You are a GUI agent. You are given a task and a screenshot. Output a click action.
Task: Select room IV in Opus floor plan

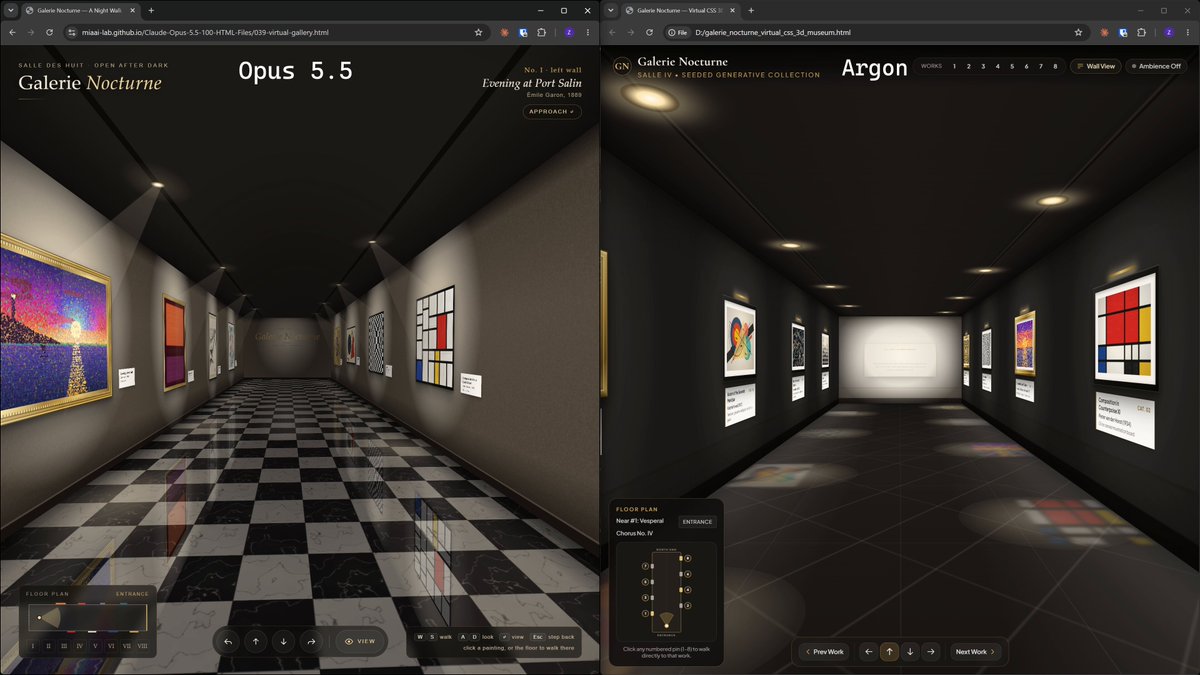[80, 646]
